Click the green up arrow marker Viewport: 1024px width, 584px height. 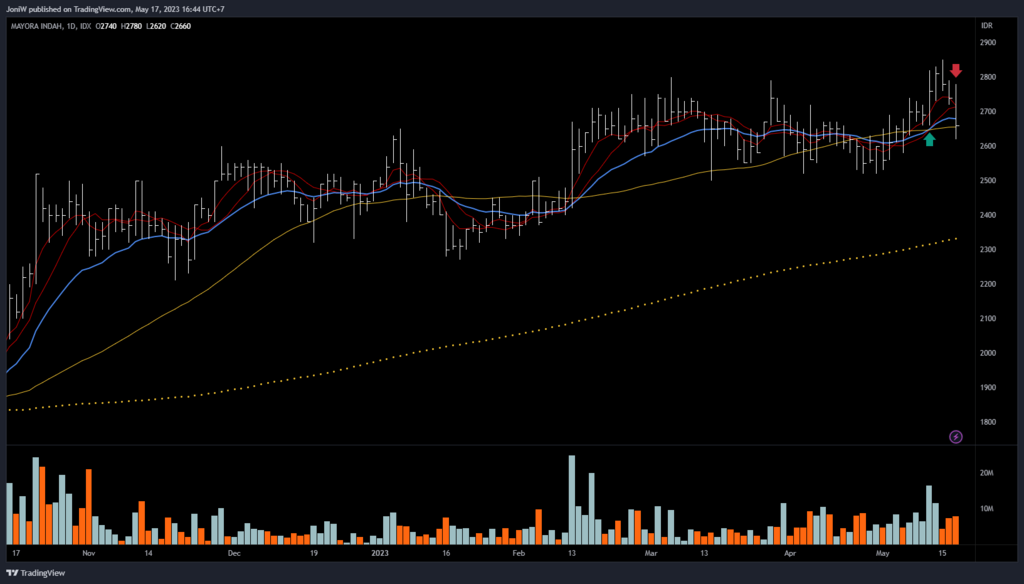point(930,140)
